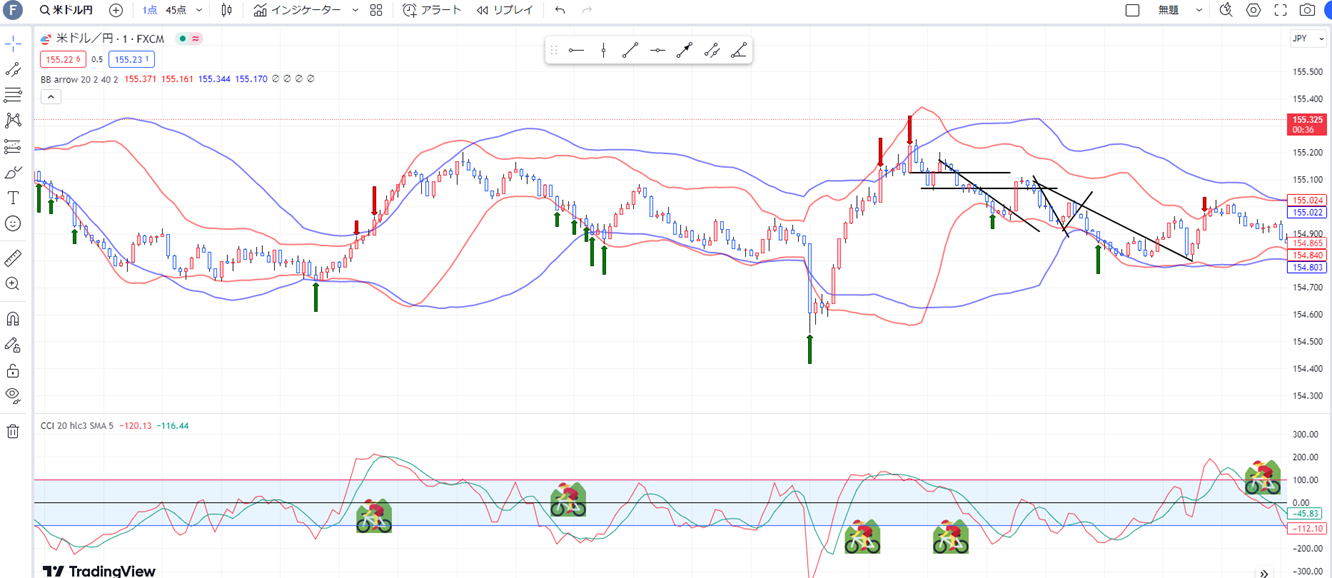Select the Fibonacci retracement tool

coord(13,95)
